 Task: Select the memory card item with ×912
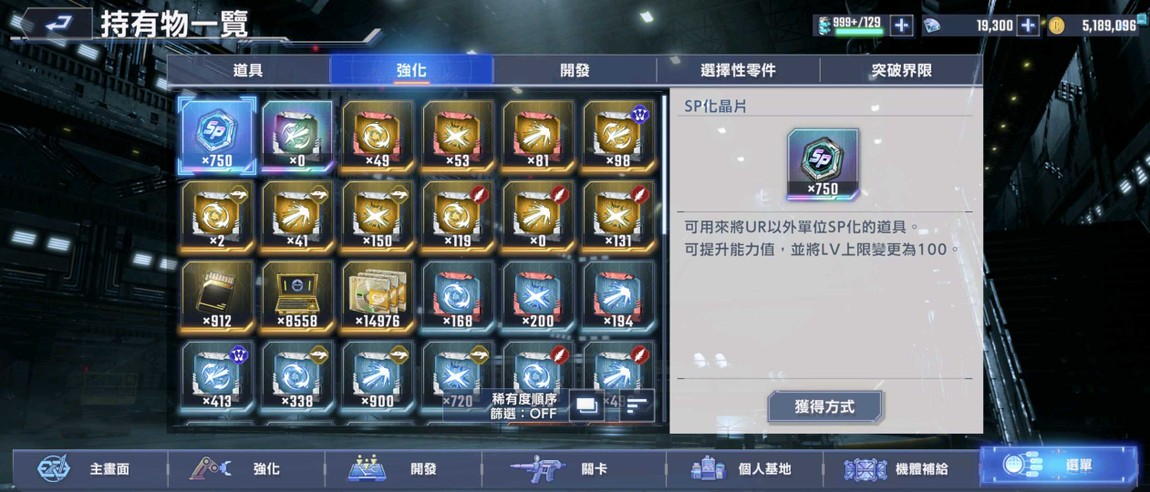218,295
